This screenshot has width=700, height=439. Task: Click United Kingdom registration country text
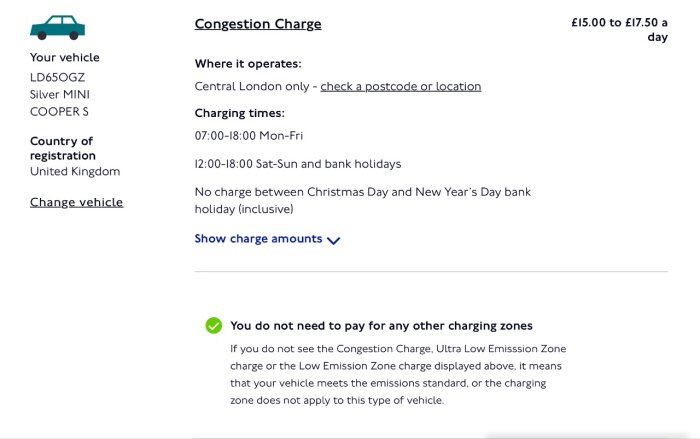75,171
